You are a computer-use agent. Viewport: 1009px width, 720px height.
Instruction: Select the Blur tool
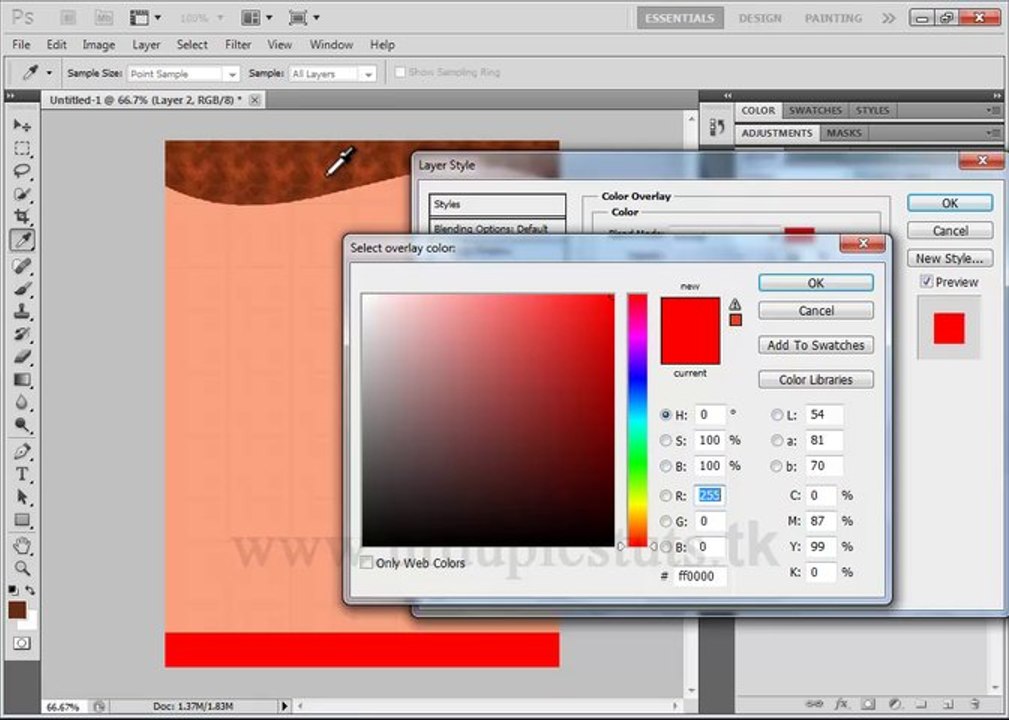click(x=22, y=402)
